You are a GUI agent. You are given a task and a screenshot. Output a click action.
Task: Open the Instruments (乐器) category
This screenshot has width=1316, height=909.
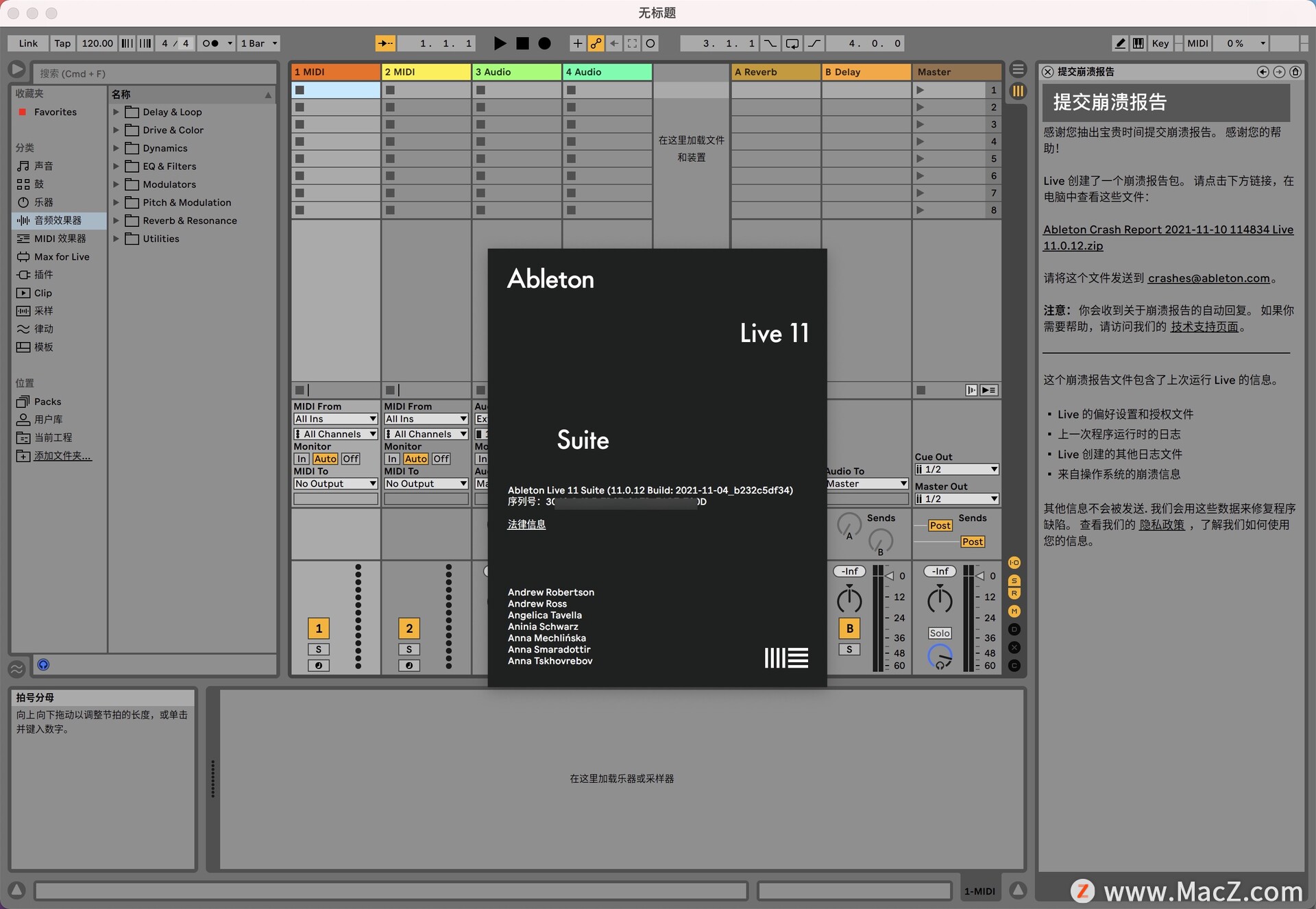coord(43,202)
